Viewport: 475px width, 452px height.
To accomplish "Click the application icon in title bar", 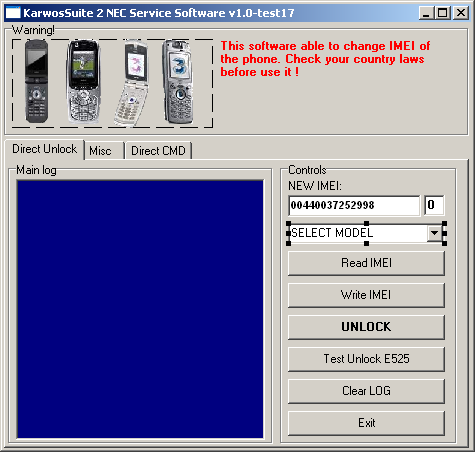I will coord(13,13).
